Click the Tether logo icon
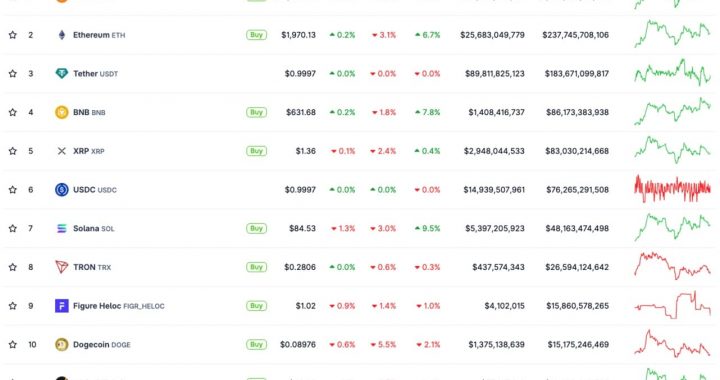This screenshot has width=720, height=380. (62, 73)
